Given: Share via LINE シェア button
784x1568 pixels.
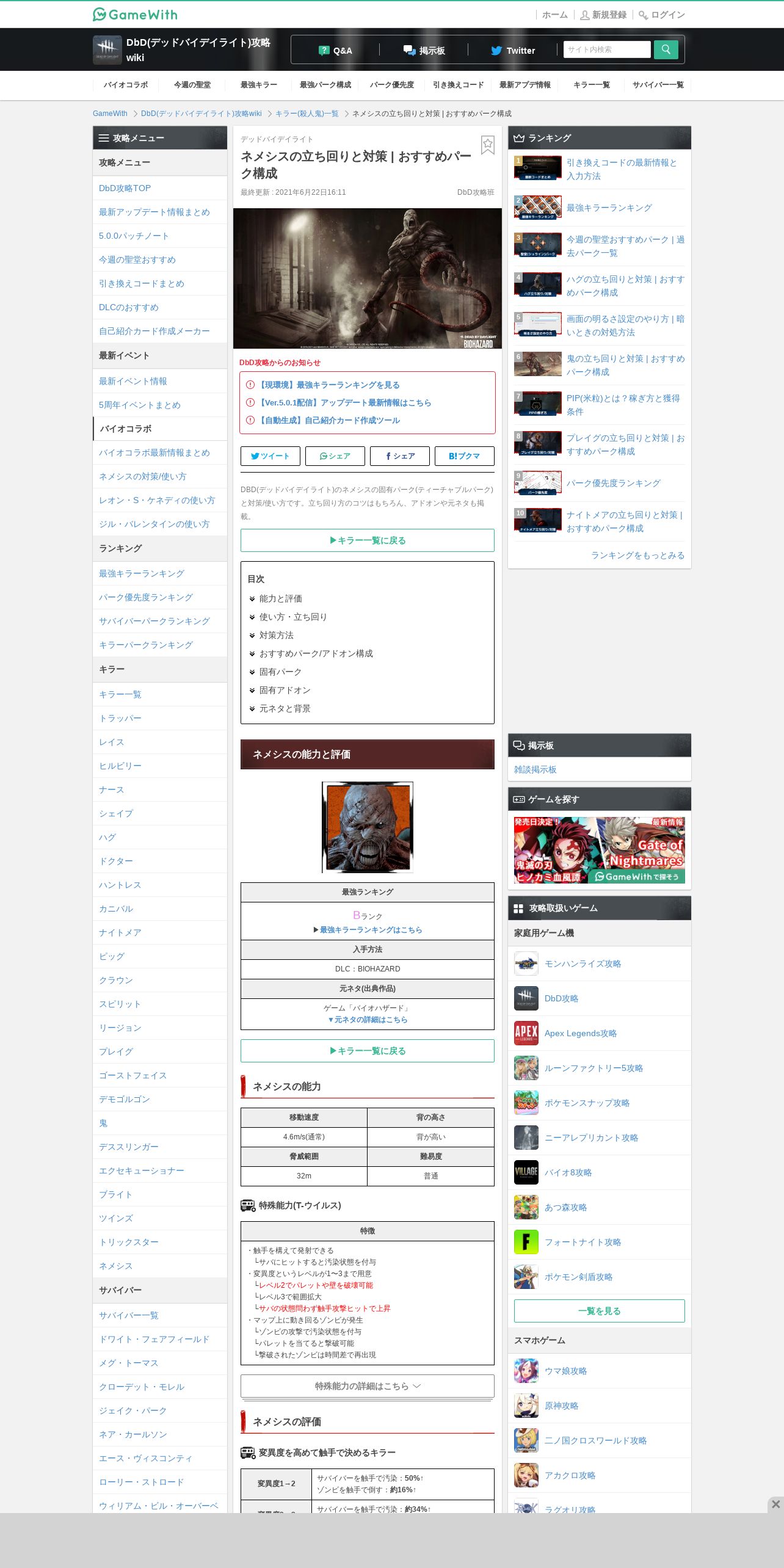Looking at the screenshot, I should coord(335,456).
